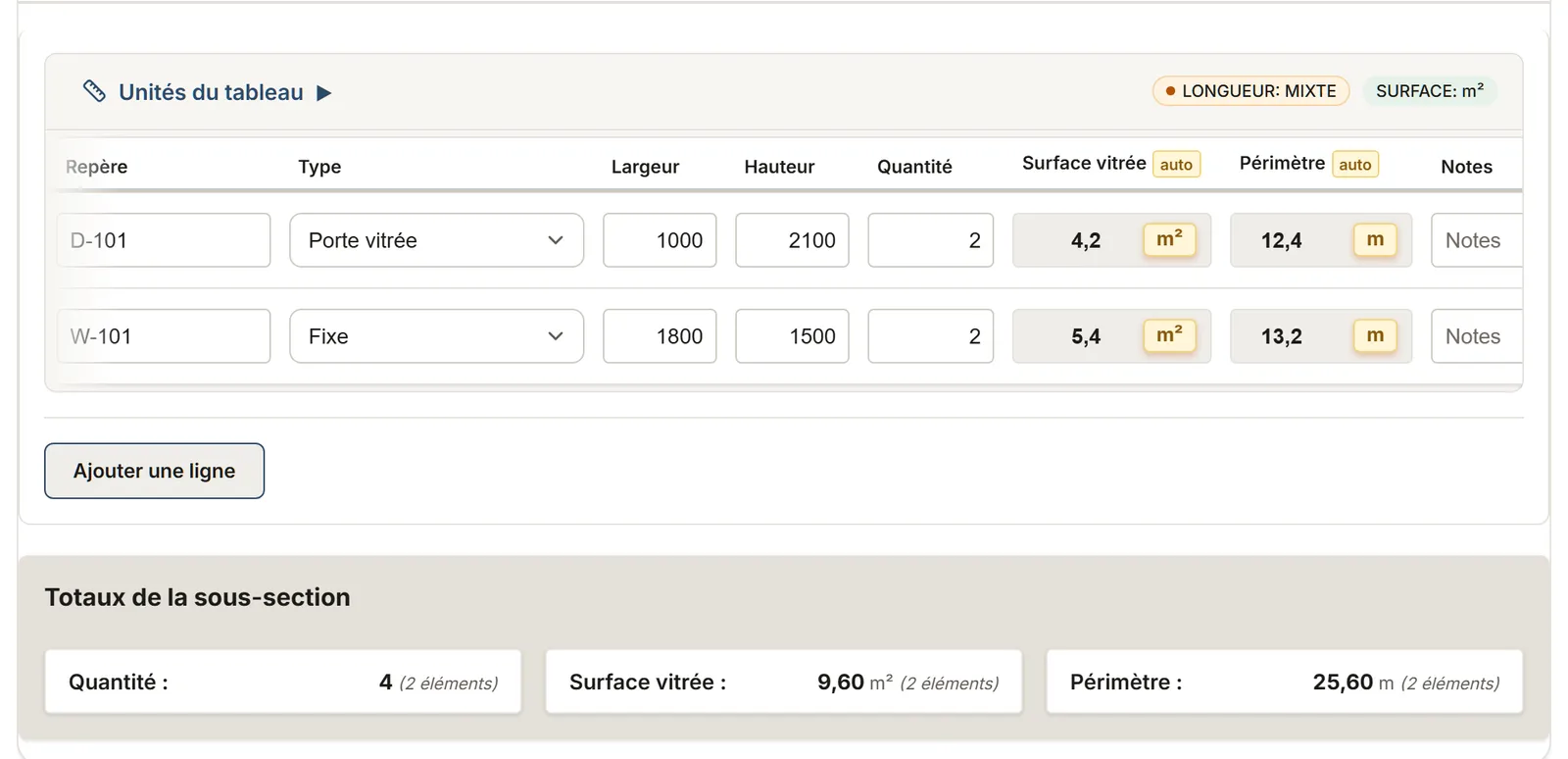Viewport: 1568px width, 759px height.
Task: Click the Quantité column header
Action: [914, 167]
